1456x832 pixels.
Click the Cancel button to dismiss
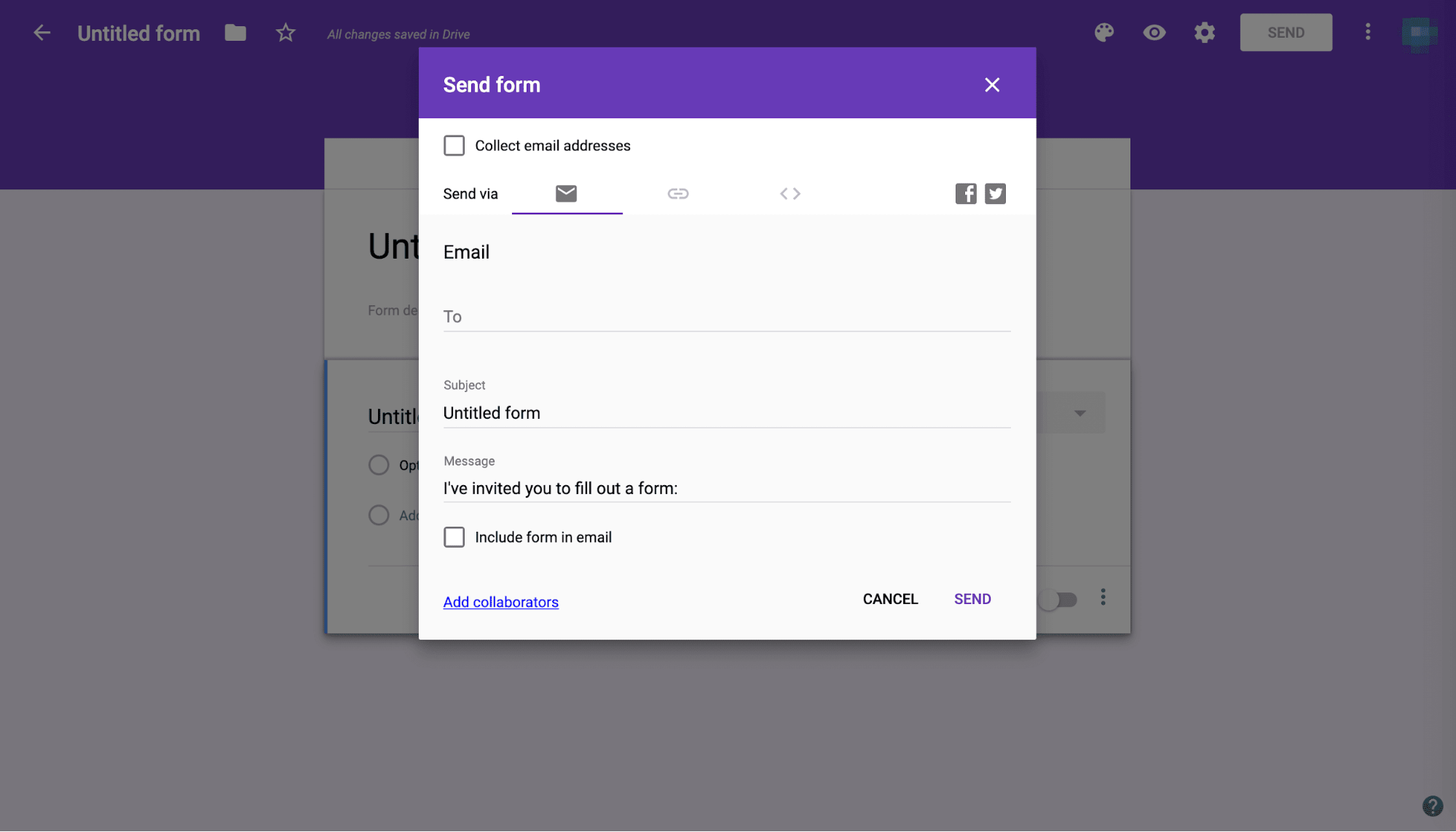pos(890,598)
